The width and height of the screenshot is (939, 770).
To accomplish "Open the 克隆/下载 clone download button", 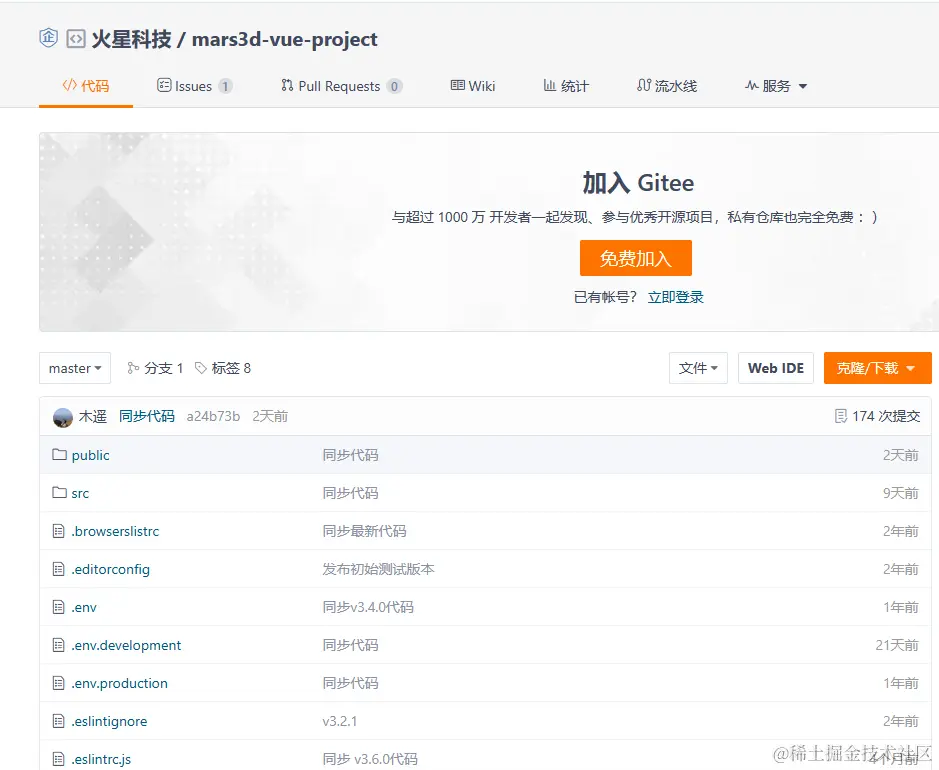I will point(877,368).
